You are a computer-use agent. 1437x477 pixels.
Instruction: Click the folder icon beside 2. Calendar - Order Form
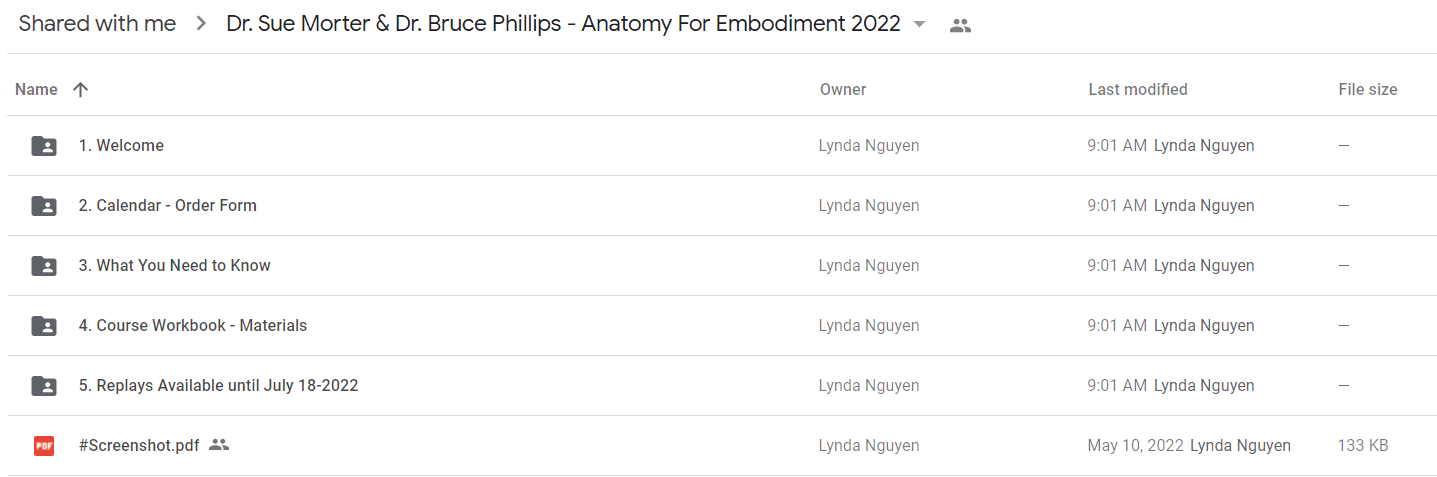pyautogui.click(x=44, y=206)
